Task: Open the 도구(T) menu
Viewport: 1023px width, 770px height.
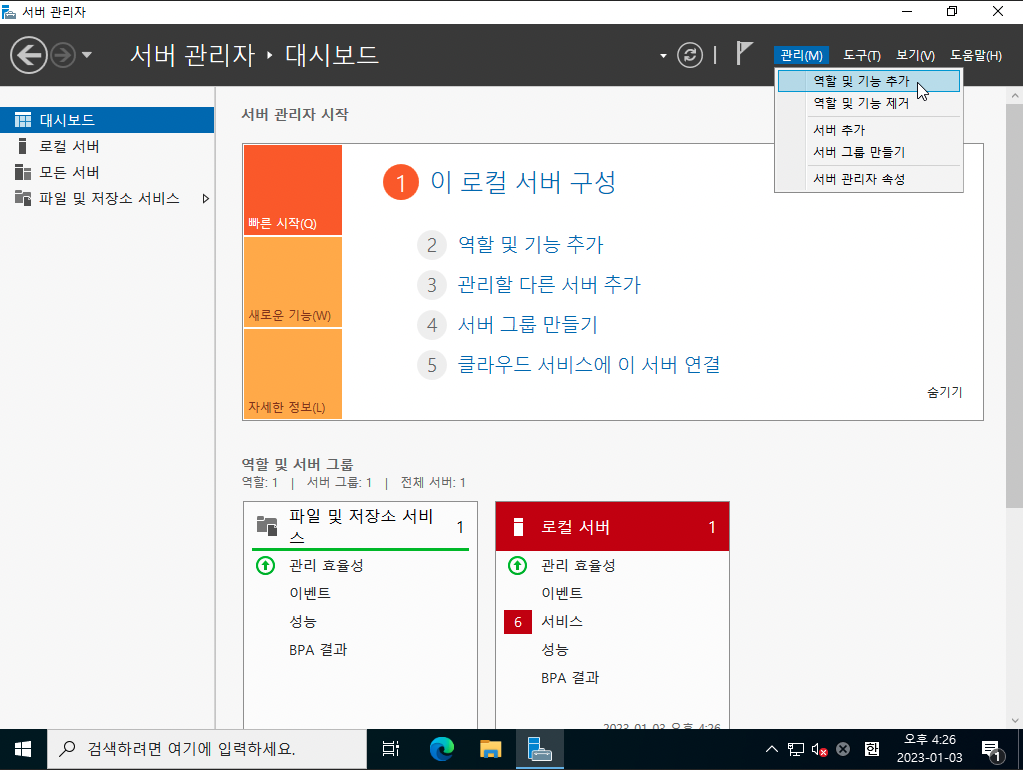Action: pos(861,55)
